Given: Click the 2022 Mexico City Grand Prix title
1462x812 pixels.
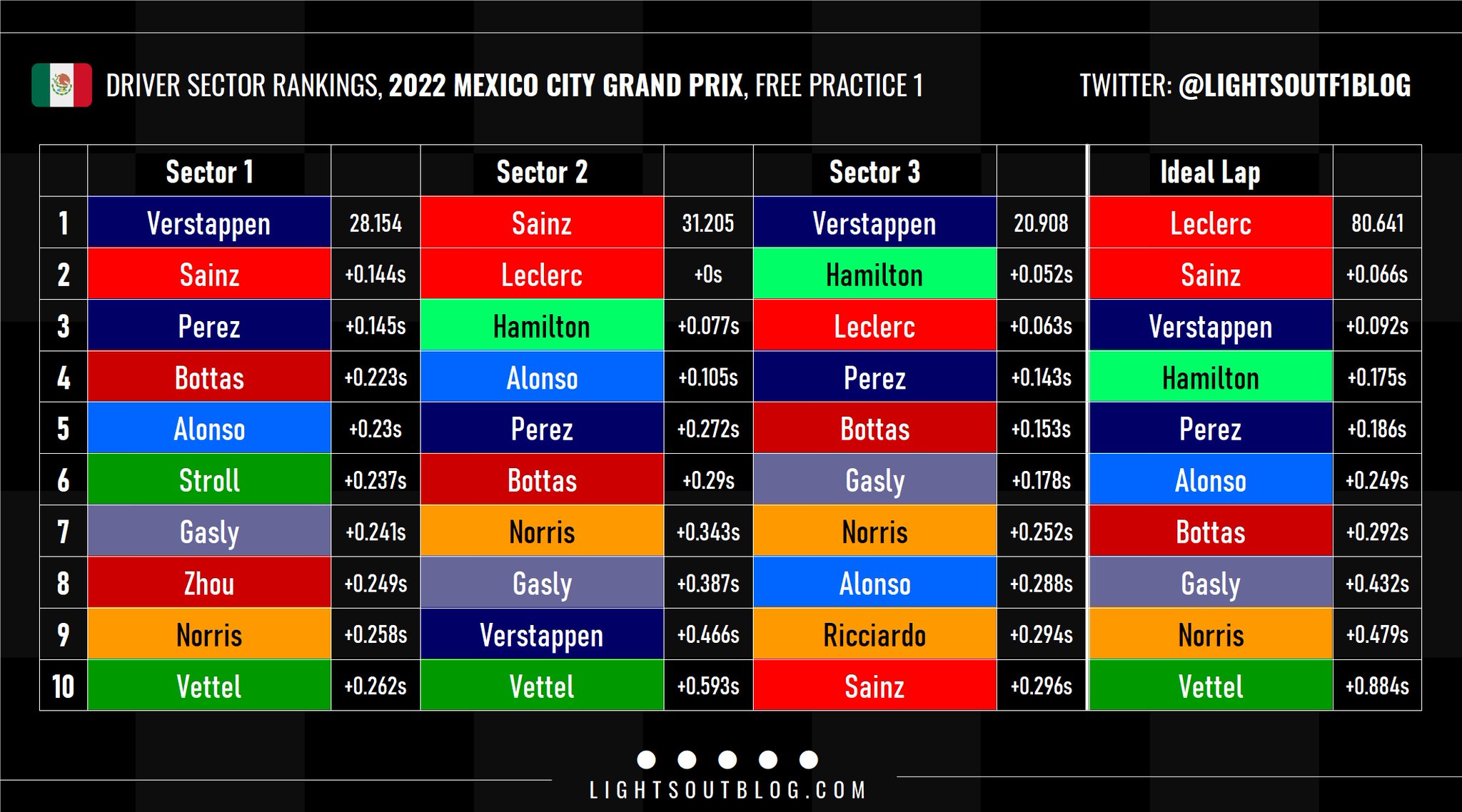Looking at the screenshot, I should coord(565,86).
